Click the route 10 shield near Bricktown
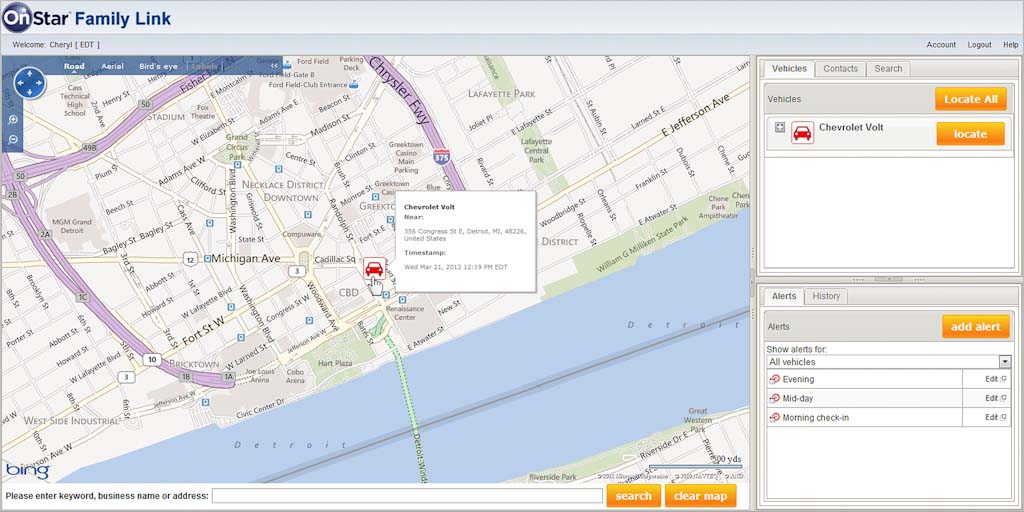Screen dimensions: 1024x512 coord(152,359)
